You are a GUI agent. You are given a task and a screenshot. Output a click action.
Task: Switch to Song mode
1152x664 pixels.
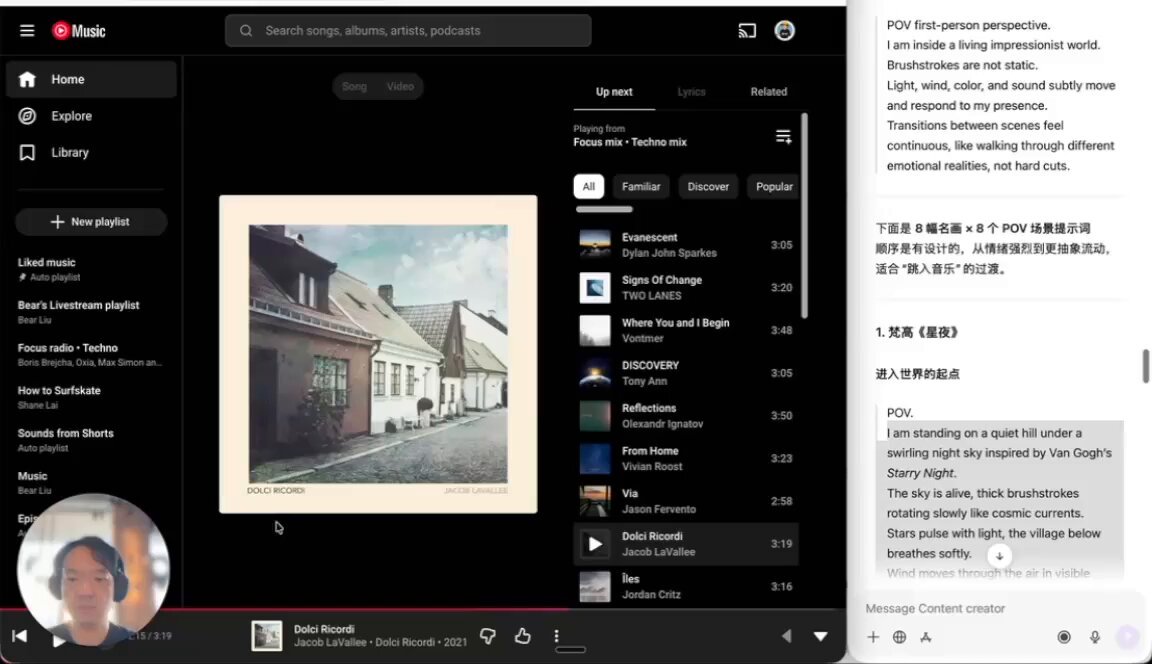354,87
